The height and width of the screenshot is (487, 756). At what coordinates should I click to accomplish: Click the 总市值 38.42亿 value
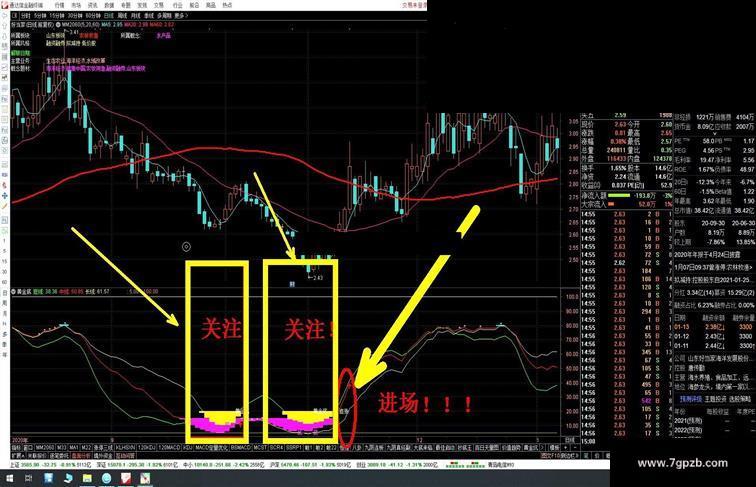click(x=704, y=211)
